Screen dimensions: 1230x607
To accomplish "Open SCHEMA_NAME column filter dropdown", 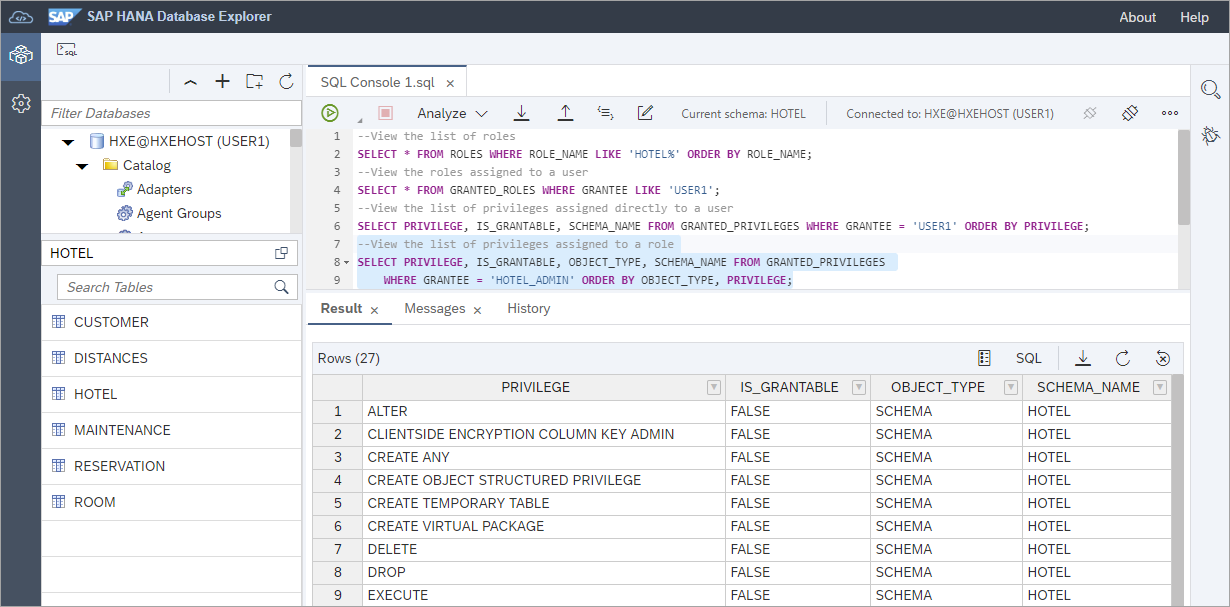I will pos(1159,388).
